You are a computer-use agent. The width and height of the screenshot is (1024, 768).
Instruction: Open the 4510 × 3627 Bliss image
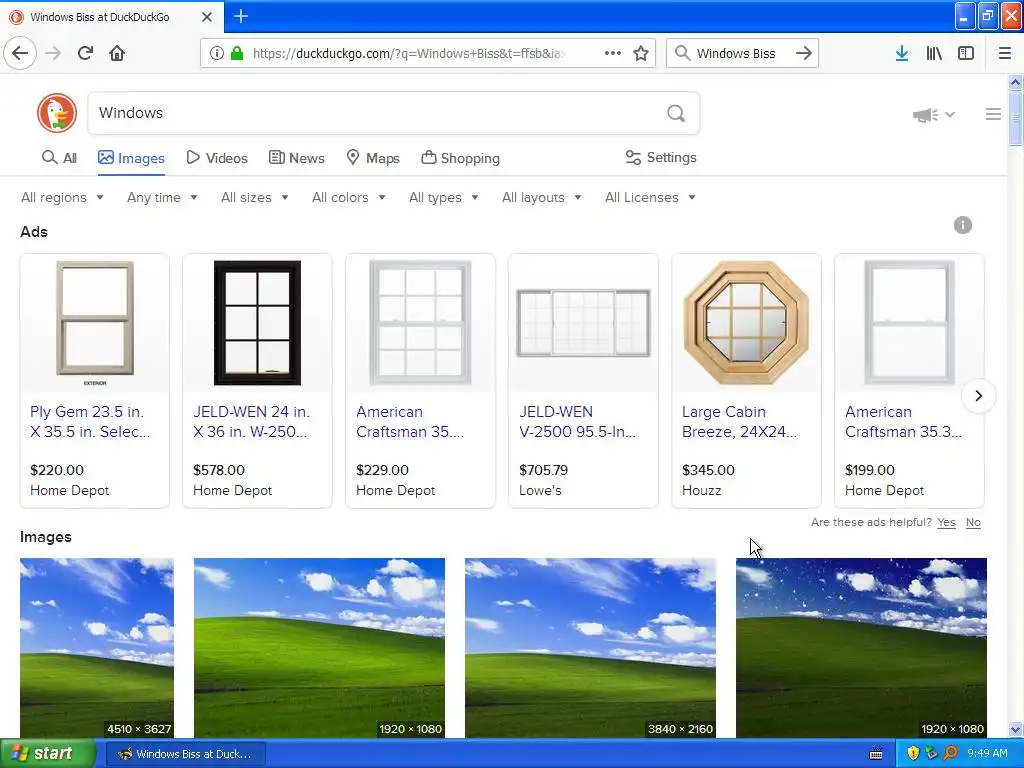[97, 648]
